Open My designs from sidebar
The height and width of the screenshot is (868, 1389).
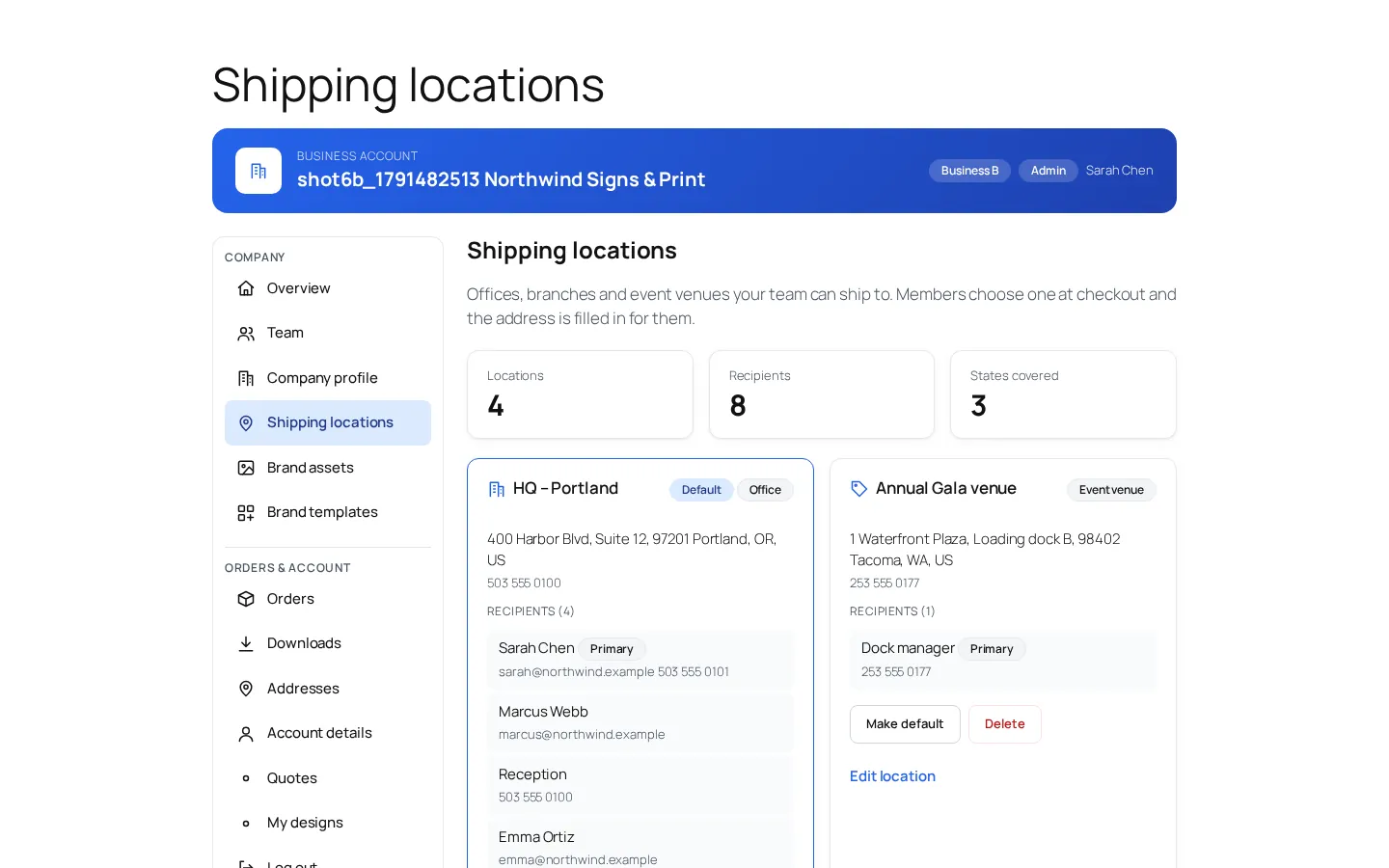[328, 823]
